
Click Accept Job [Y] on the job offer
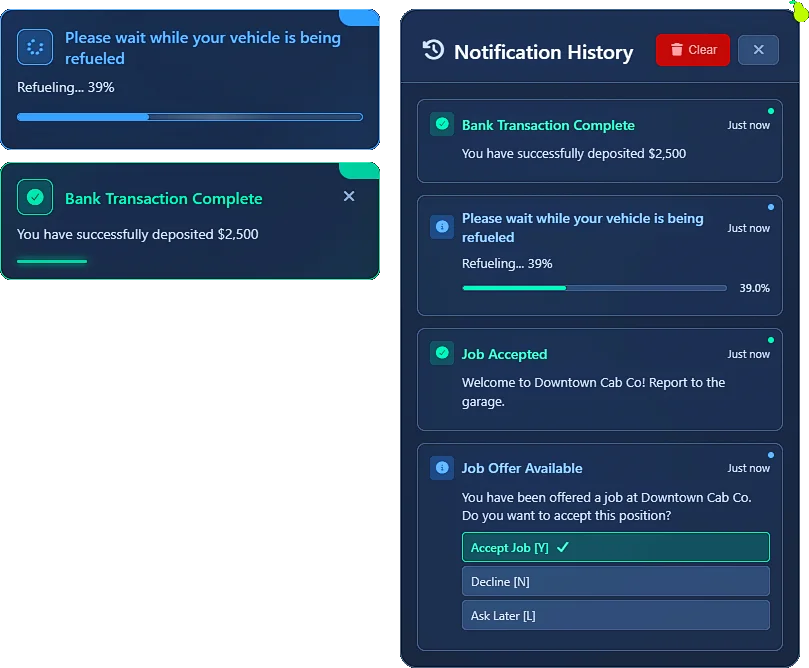pos(615,547)
